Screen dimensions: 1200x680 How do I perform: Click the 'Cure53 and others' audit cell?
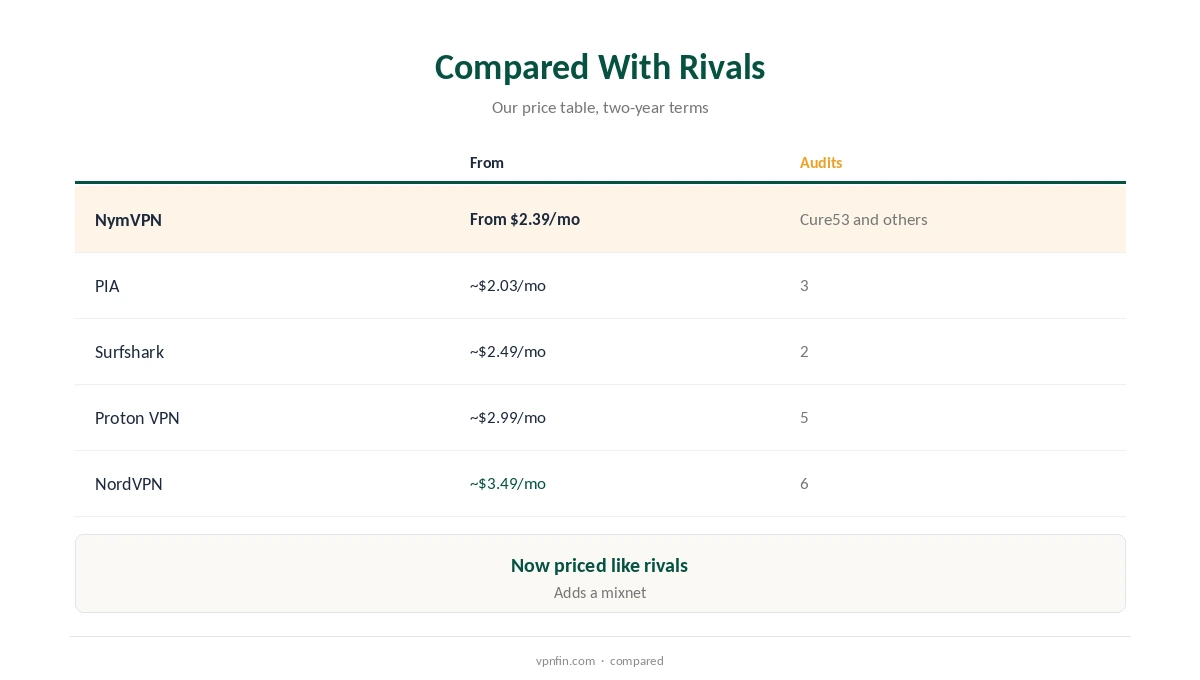[x=864, y=219]
